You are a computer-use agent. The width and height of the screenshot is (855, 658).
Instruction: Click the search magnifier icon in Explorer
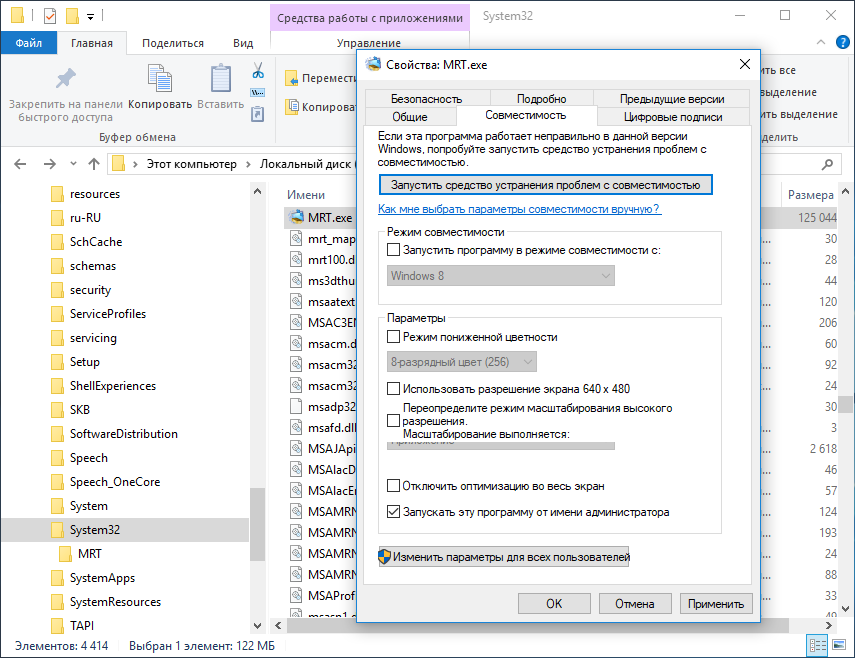[x=828, y=164]
